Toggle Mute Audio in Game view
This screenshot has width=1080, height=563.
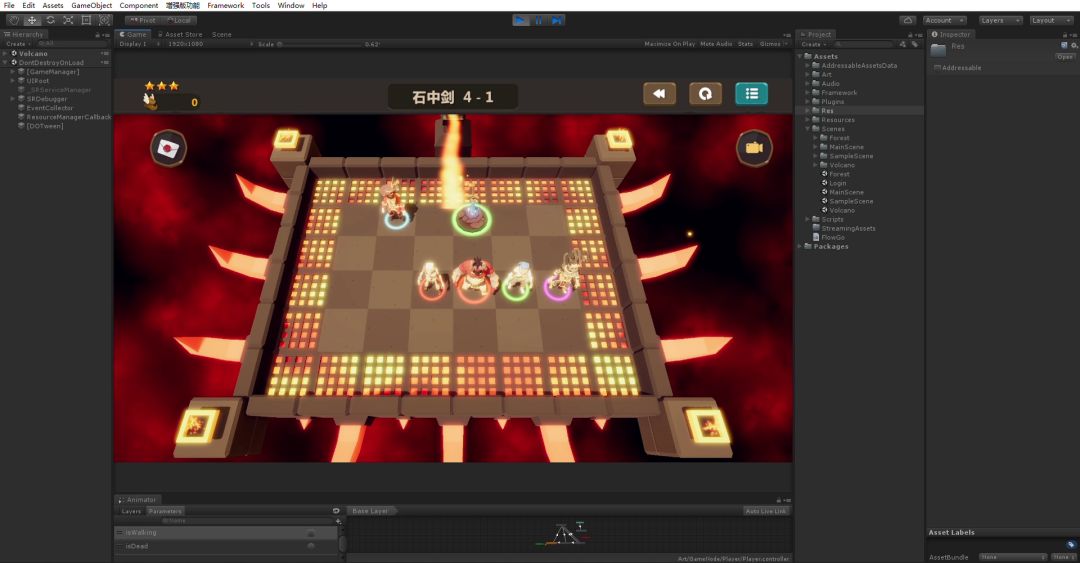click(716, 44)
